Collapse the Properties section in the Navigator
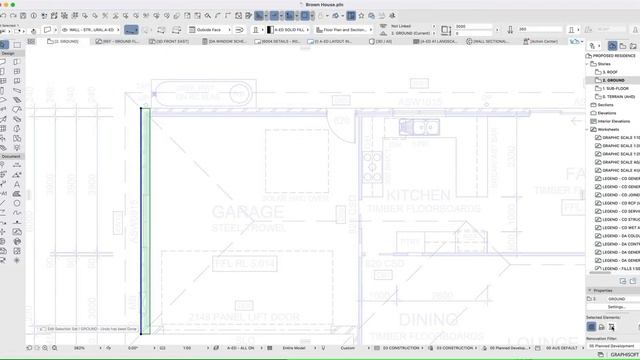This screenshot has width=640, height=360. (x=590, y=290)
